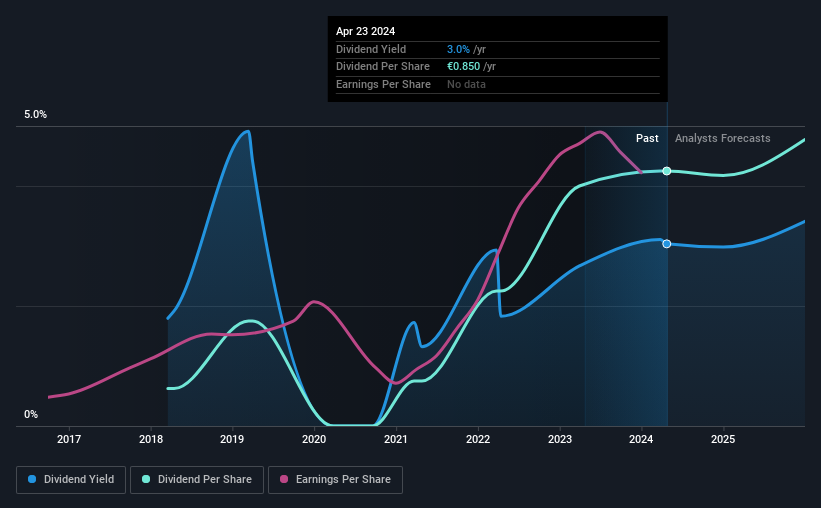Click the teal data point marker at 2024

[667, 171]
